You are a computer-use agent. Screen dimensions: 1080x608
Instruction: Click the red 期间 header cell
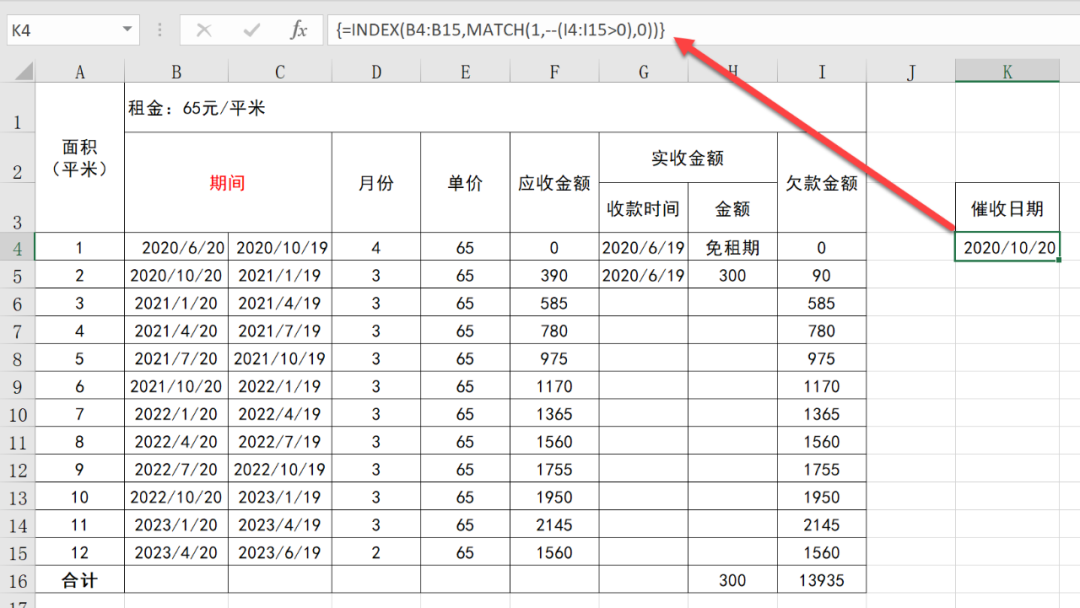coord(228,182)
